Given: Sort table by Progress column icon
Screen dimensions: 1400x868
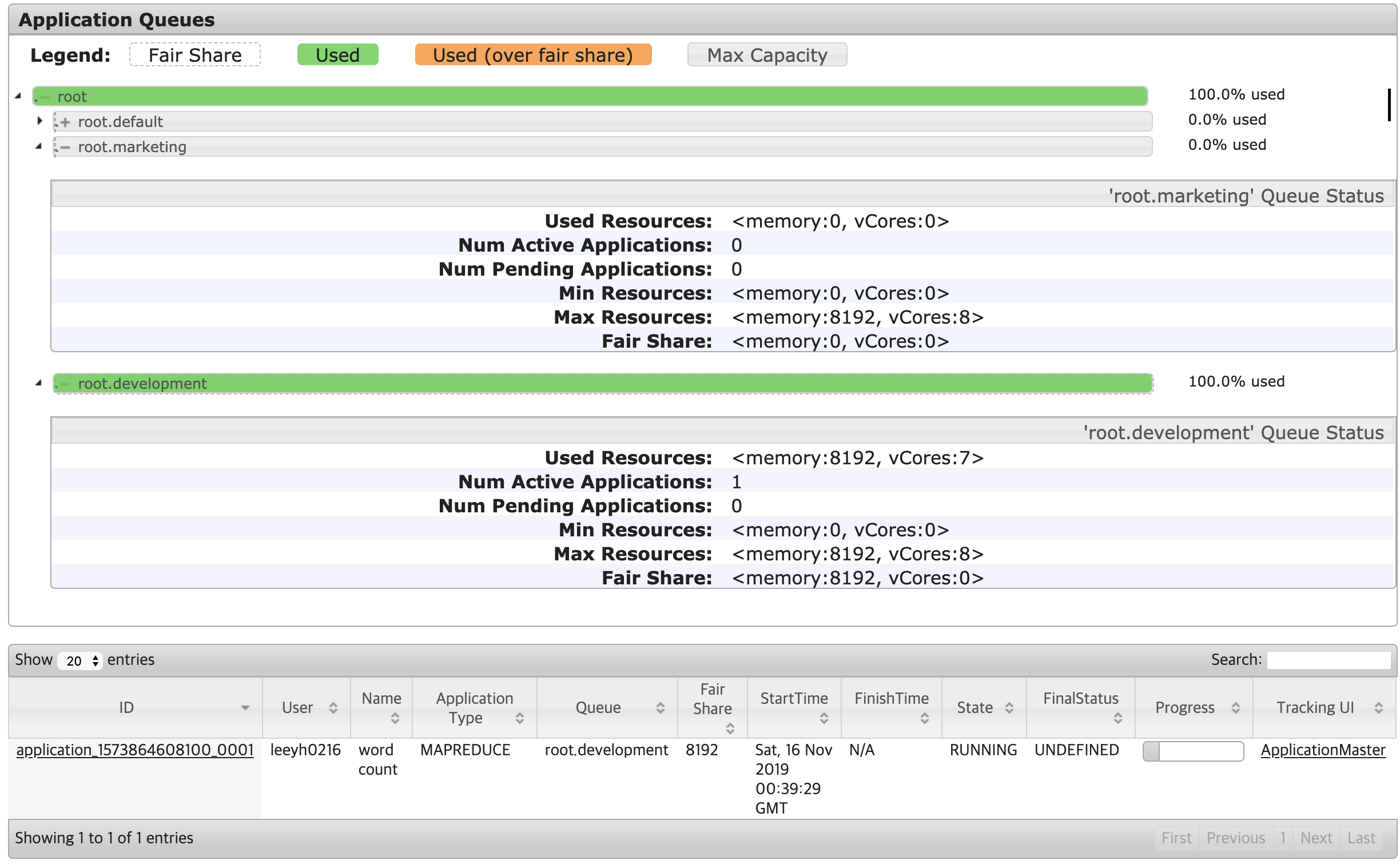Looking at the screenshot, I should 1235,708.
